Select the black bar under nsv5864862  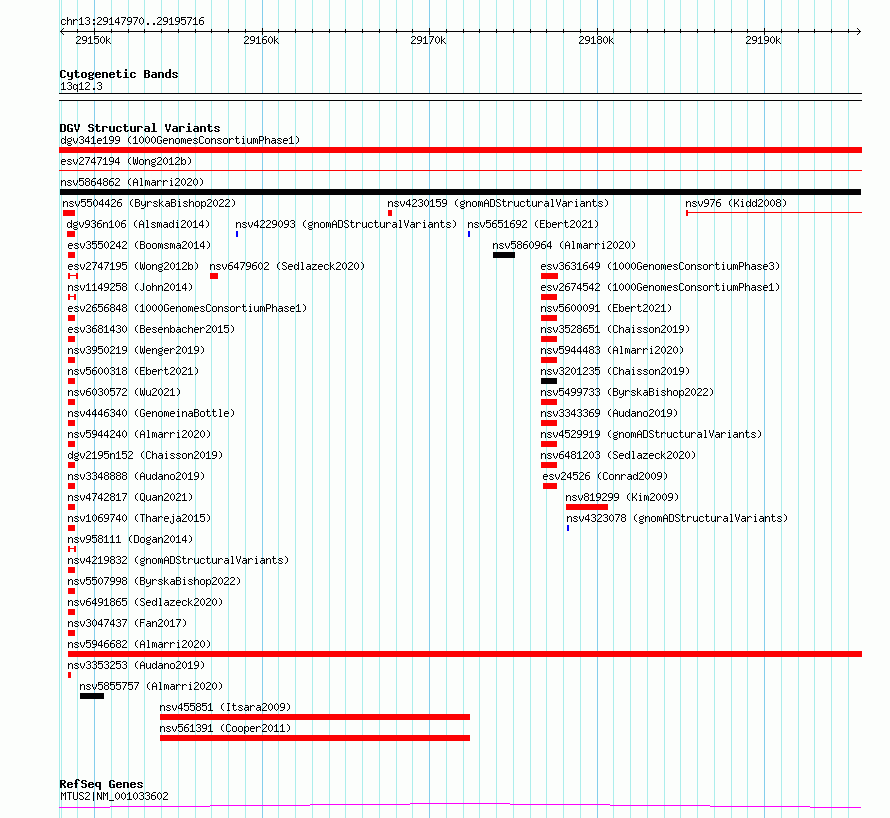click(x=460, y=192)
